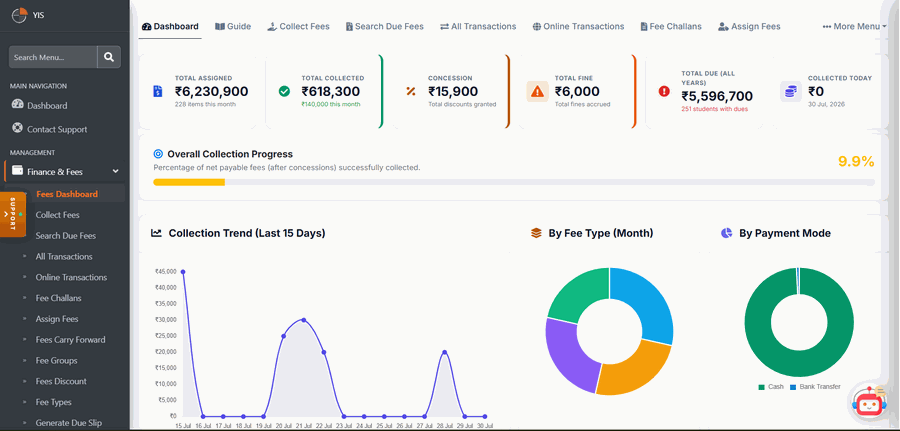Switch to the Online Transactions tab
900x431 pixels.
[x=579, y=26]
